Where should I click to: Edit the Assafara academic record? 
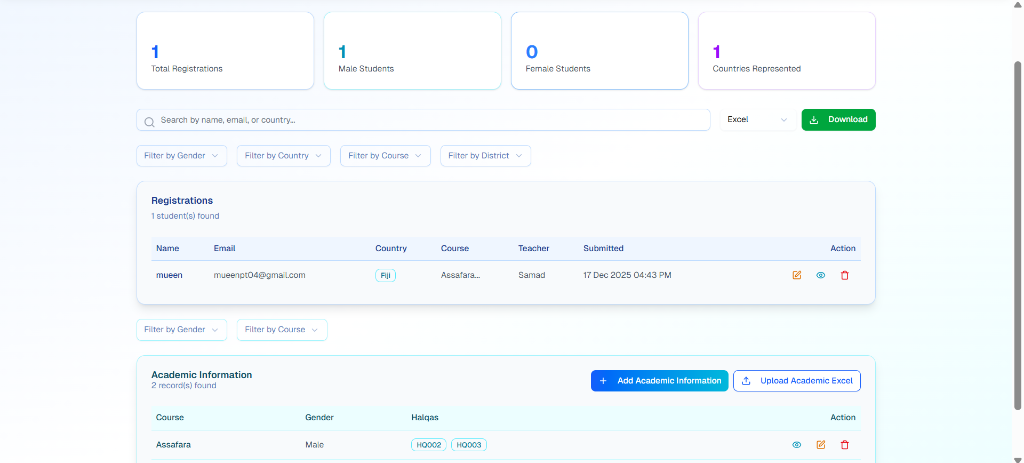[x=821, y=445]
